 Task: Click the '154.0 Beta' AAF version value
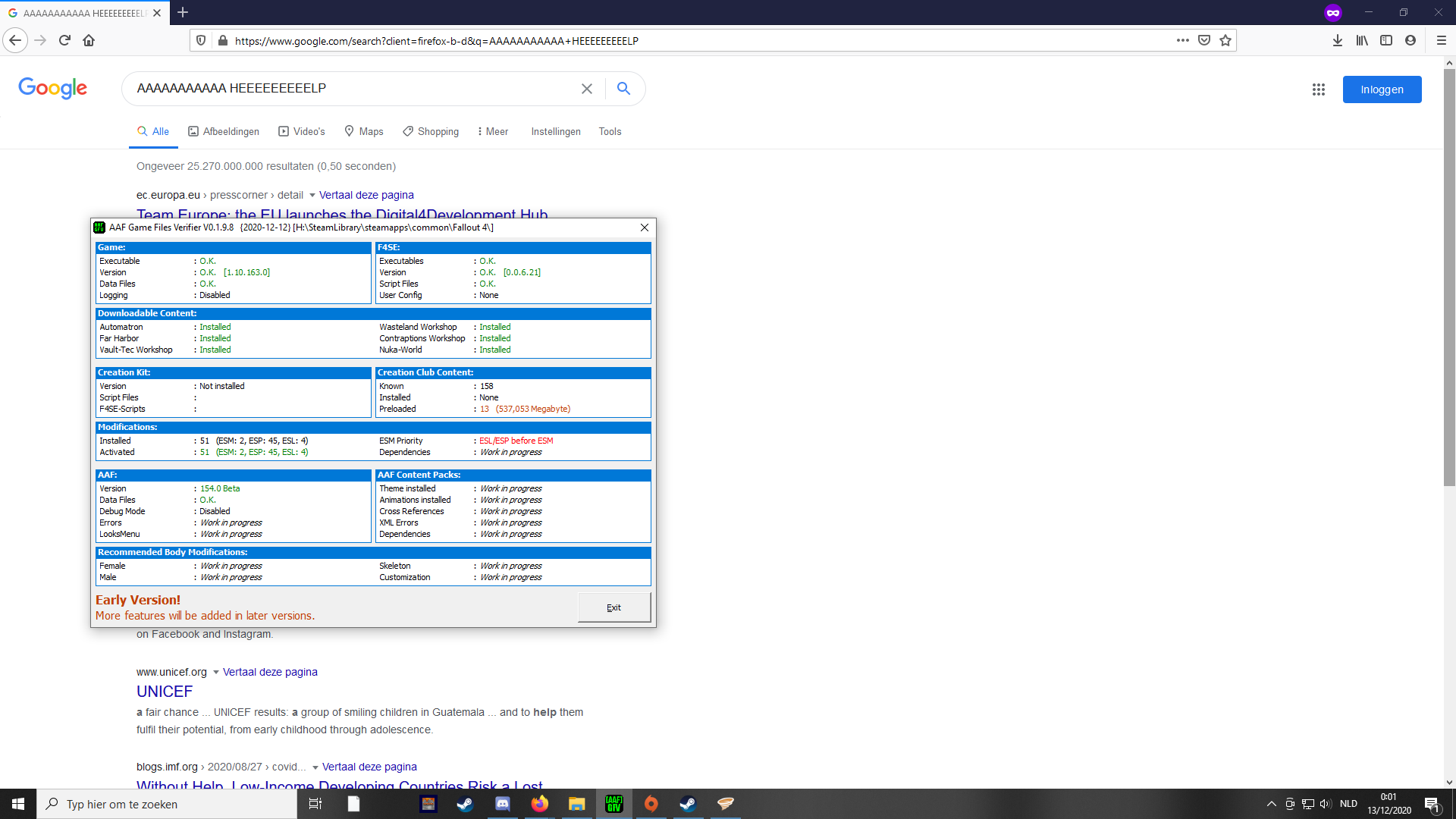(220, 488)
